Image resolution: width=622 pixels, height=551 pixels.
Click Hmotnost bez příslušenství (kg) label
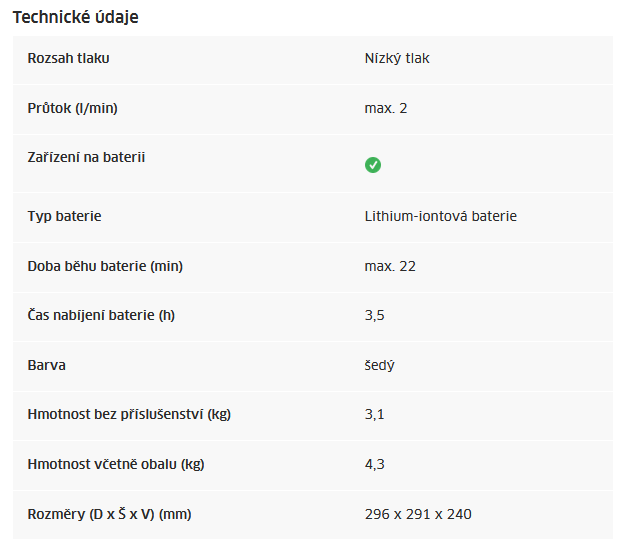coord(129,415)
